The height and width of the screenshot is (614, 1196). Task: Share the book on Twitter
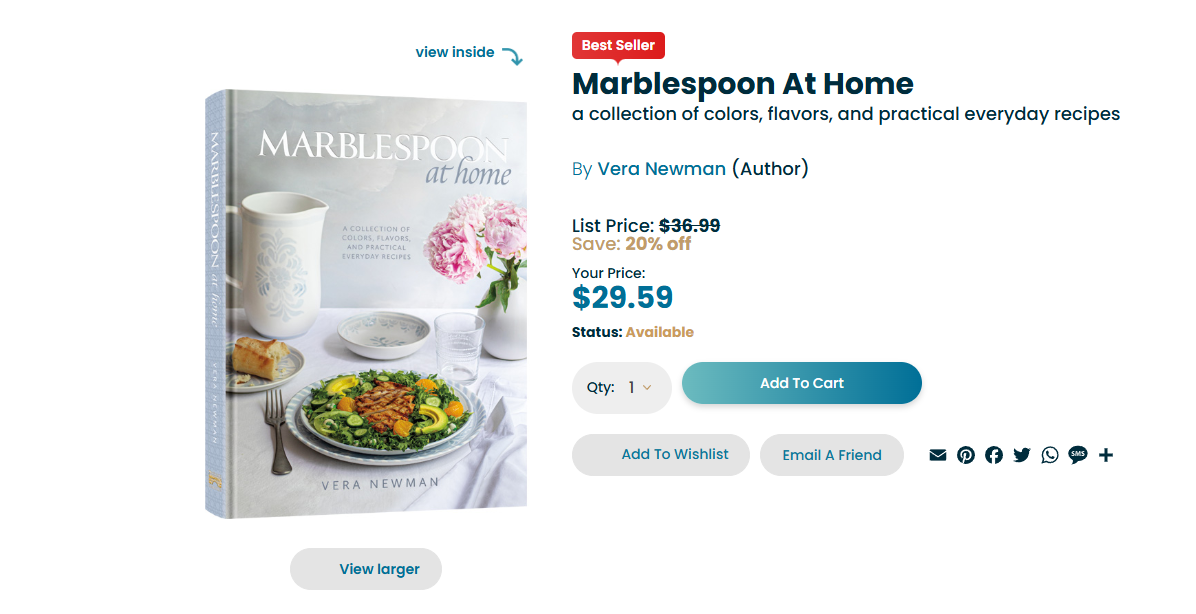[x=1021, y=455]
